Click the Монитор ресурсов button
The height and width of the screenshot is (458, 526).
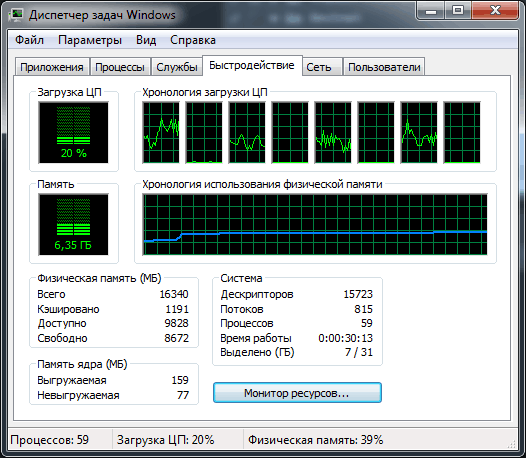tap(297, 393)
